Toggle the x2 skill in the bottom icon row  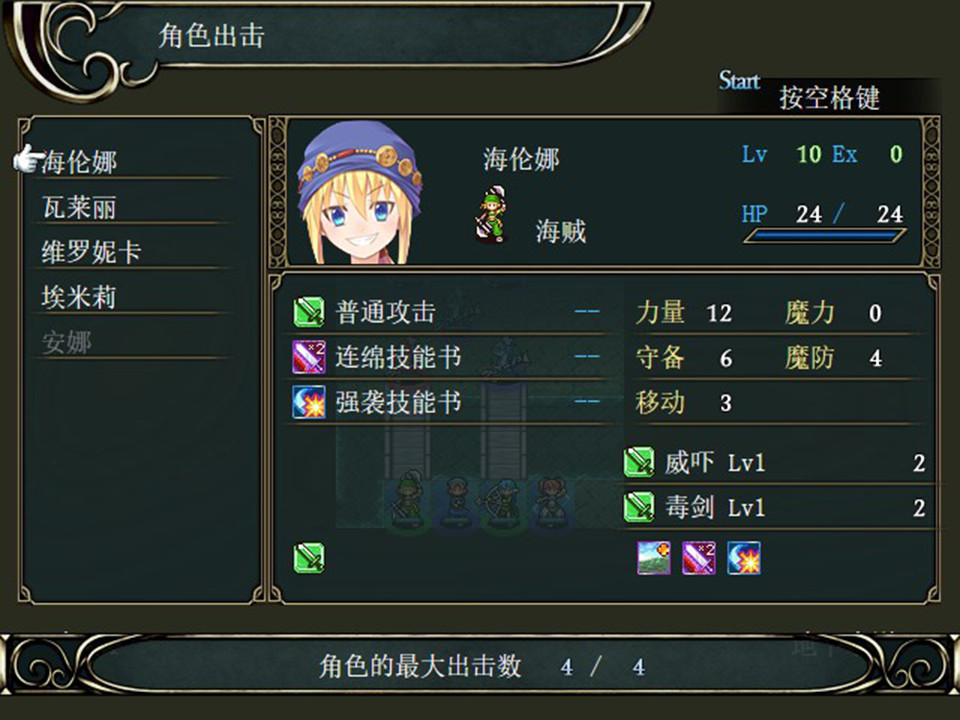tap(700, 558)
